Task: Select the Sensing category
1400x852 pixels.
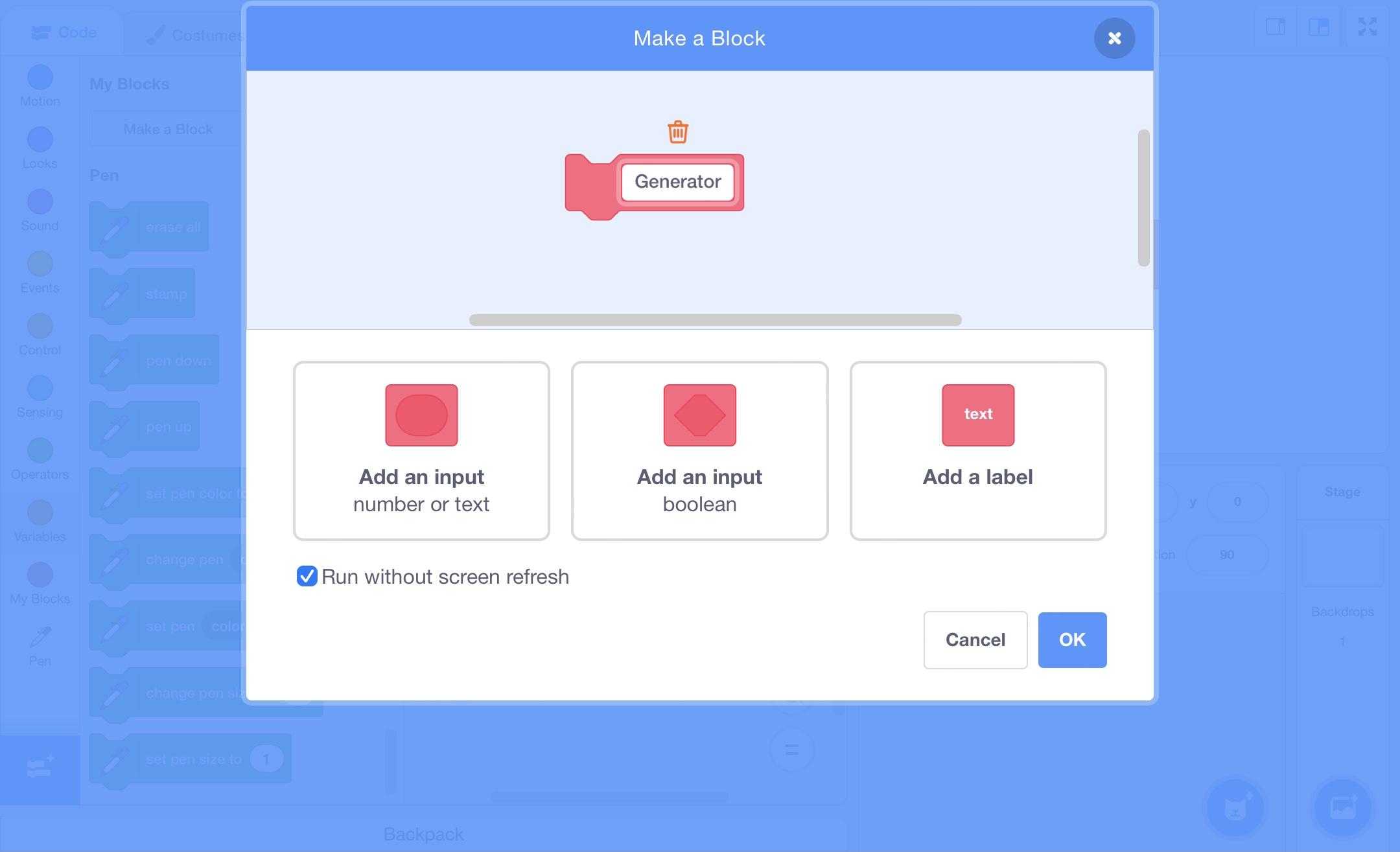Action: coord(40,398)
